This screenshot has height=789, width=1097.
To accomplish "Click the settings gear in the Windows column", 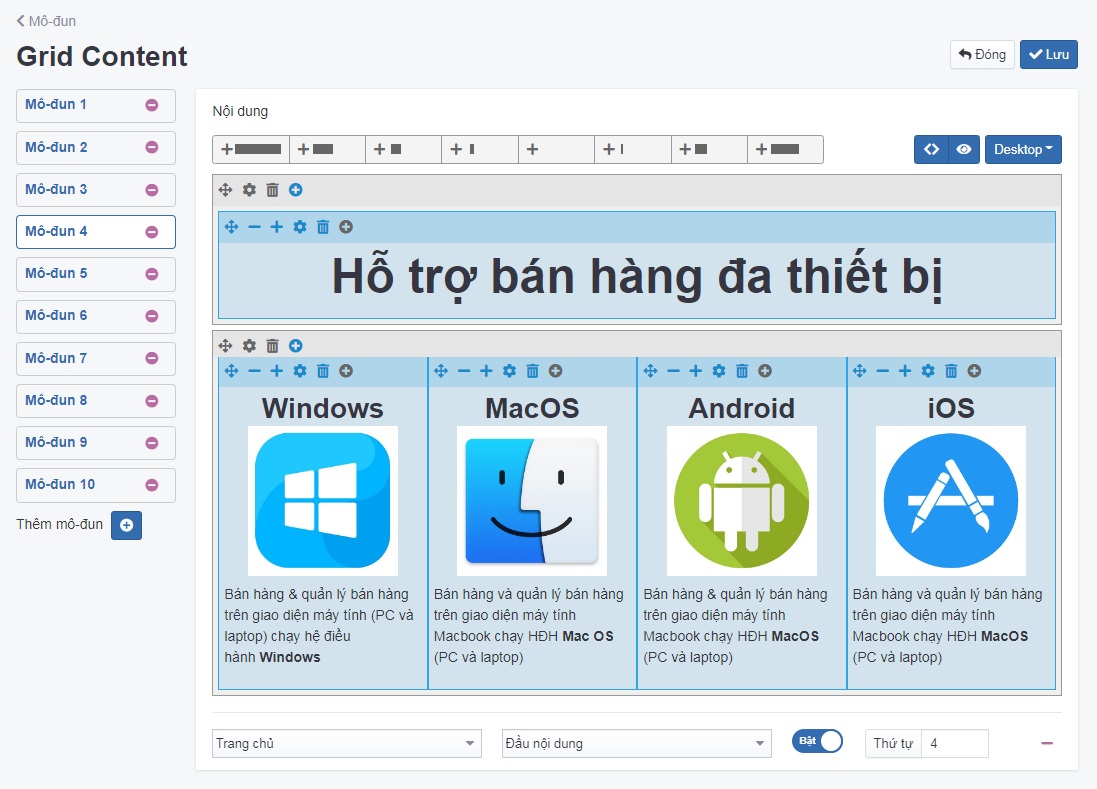I will (x=300, y=371).
